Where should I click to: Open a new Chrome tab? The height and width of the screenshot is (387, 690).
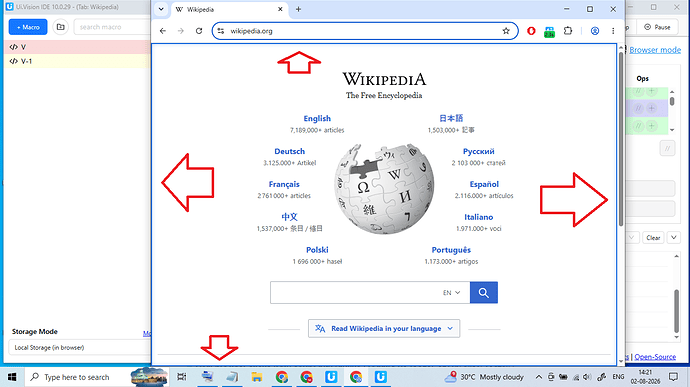pyautogui.click(x=298, y=9)
